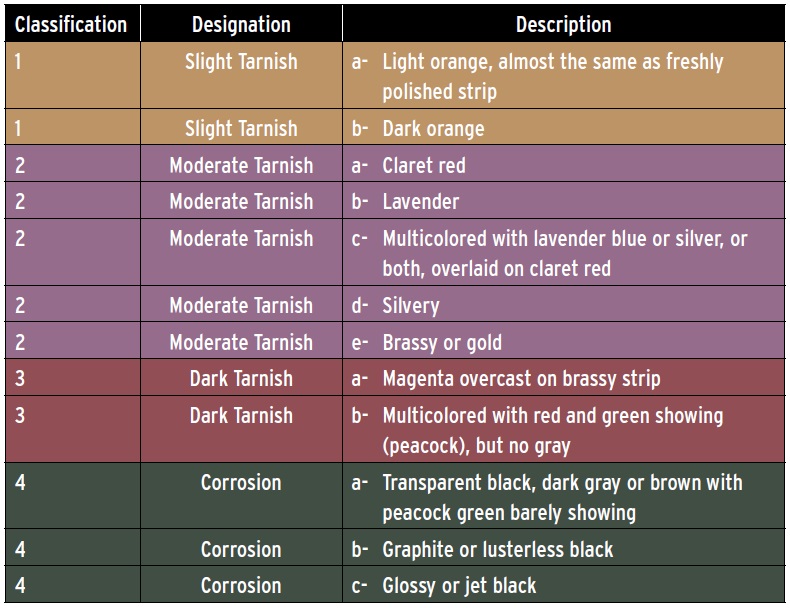Click the Designation column header

point(241,24)
